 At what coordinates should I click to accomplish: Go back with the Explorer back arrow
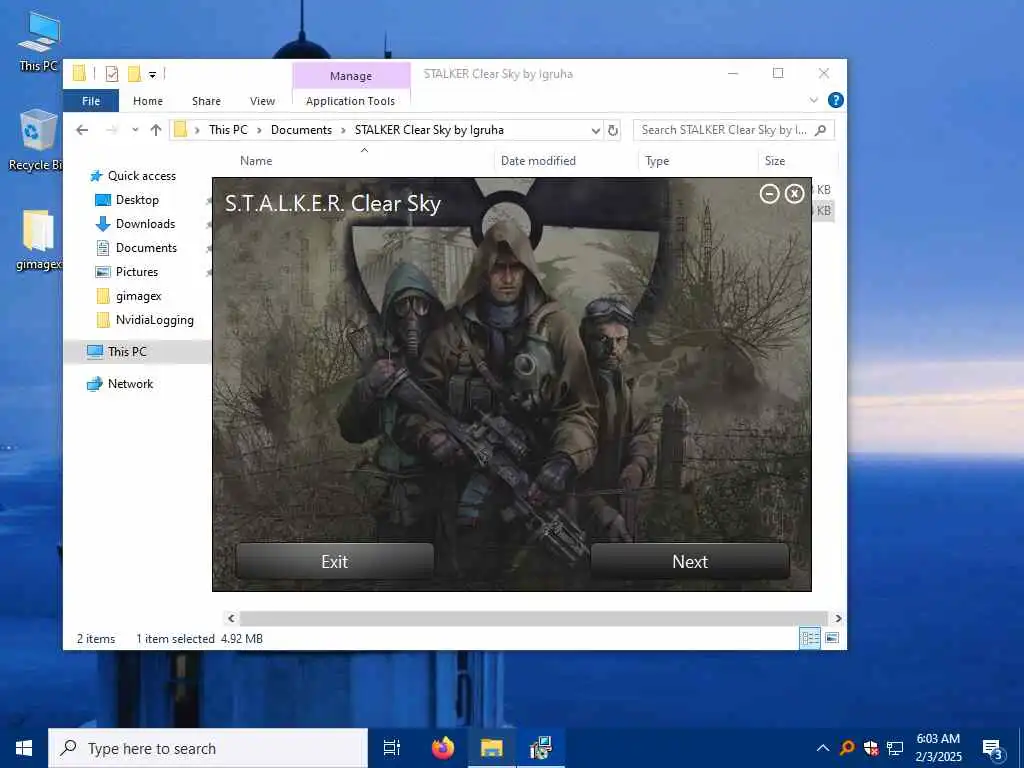(x=82, y=130)
